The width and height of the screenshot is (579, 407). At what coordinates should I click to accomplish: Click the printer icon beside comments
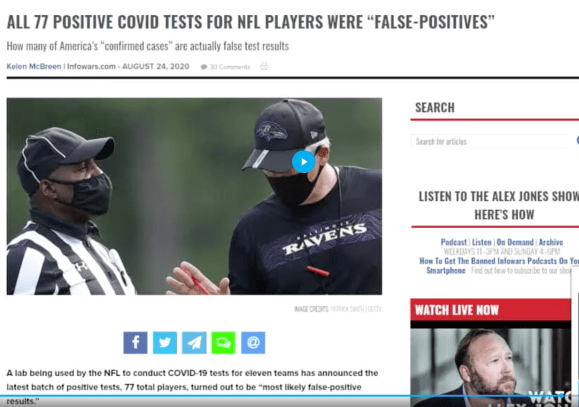pos(264,66)
